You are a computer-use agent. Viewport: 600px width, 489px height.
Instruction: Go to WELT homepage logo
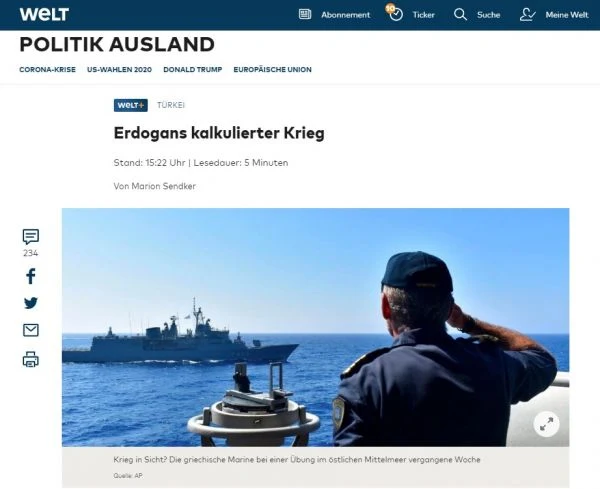44,15
